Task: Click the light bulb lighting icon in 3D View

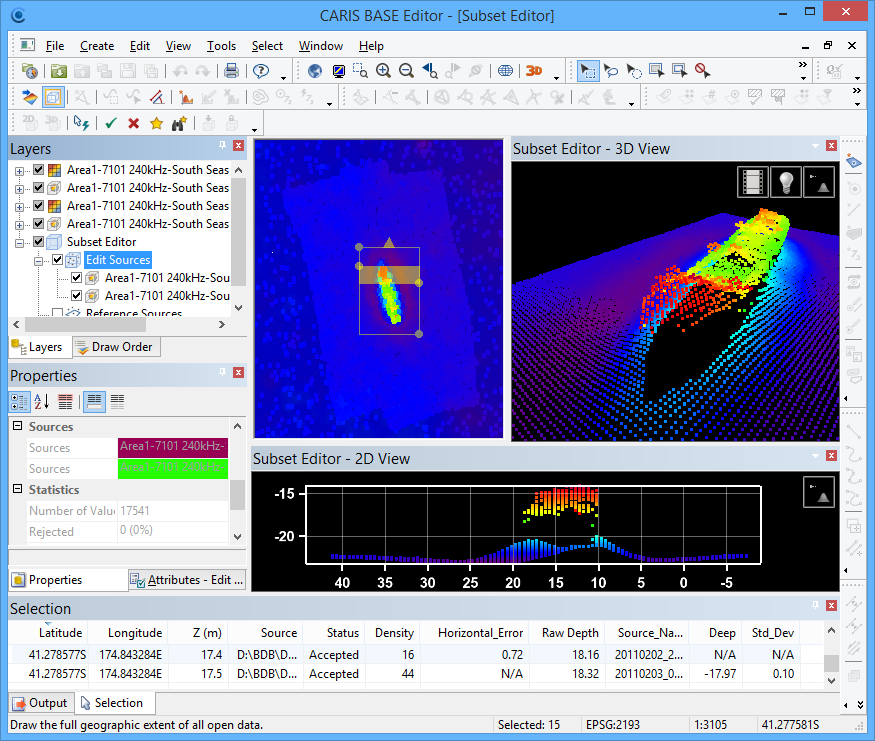Action: click(x=786, y=182)
